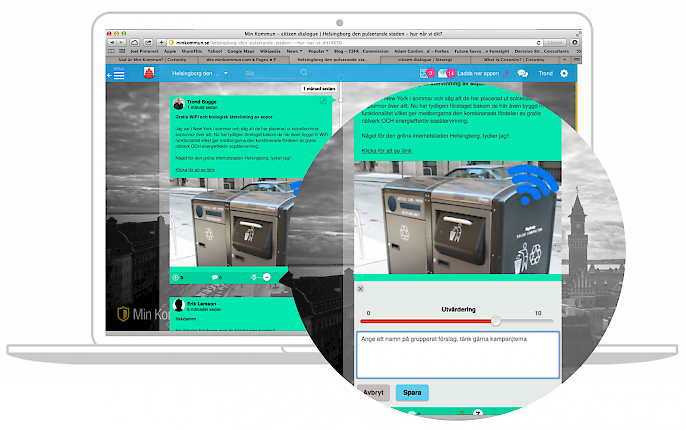Click 'Gratis WiFi och biologisk återvinning' title
Image resolution: width=686 pixels, height=430 pixels.
pos(224,117)
